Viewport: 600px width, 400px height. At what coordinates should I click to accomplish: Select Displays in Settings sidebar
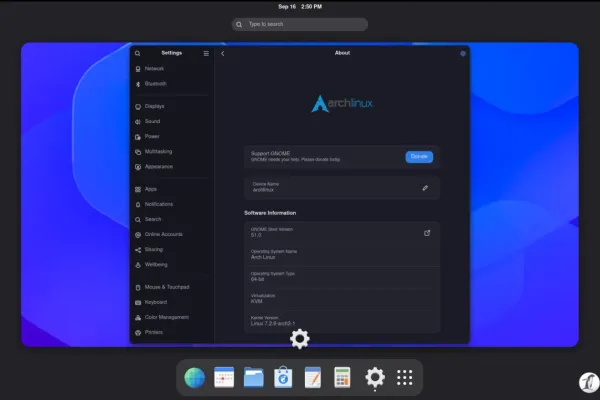(x=171, y=106)
